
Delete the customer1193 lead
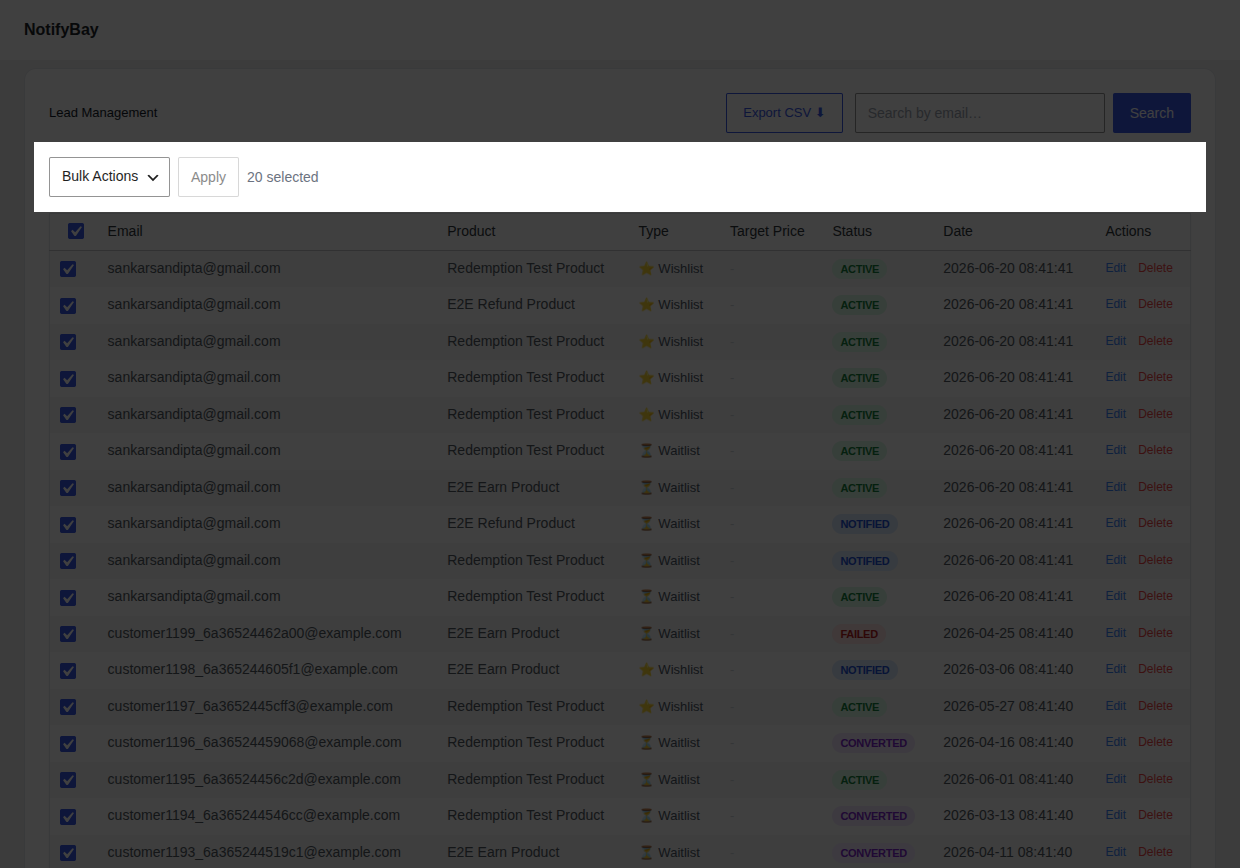tap(1155, 852)
